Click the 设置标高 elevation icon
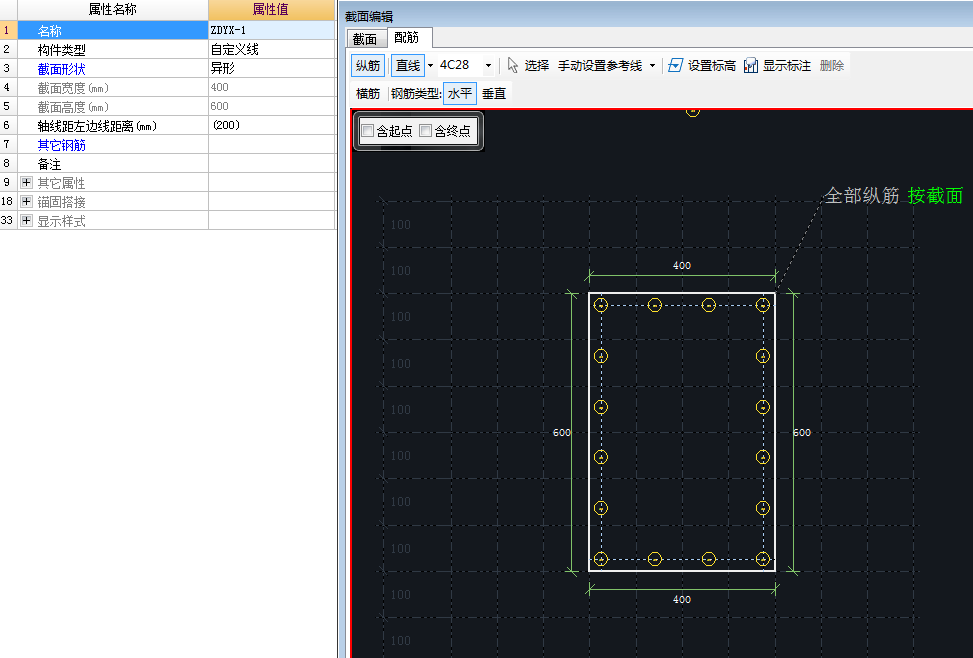 (675, 65)
